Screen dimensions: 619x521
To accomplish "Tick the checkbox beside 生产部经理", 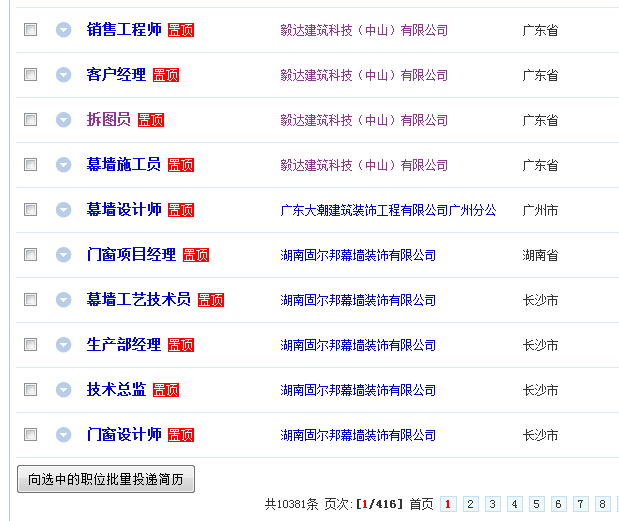I will 31,345.
